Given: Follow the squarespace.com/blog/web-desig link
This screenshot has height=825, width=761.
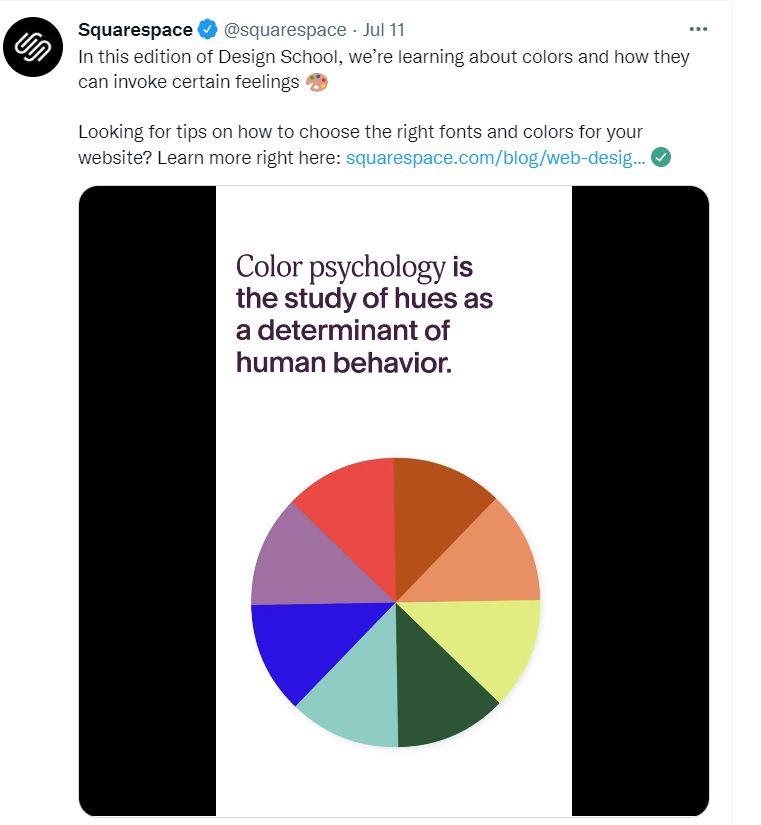Looking at the screenshot, I should tap(494, 157).
